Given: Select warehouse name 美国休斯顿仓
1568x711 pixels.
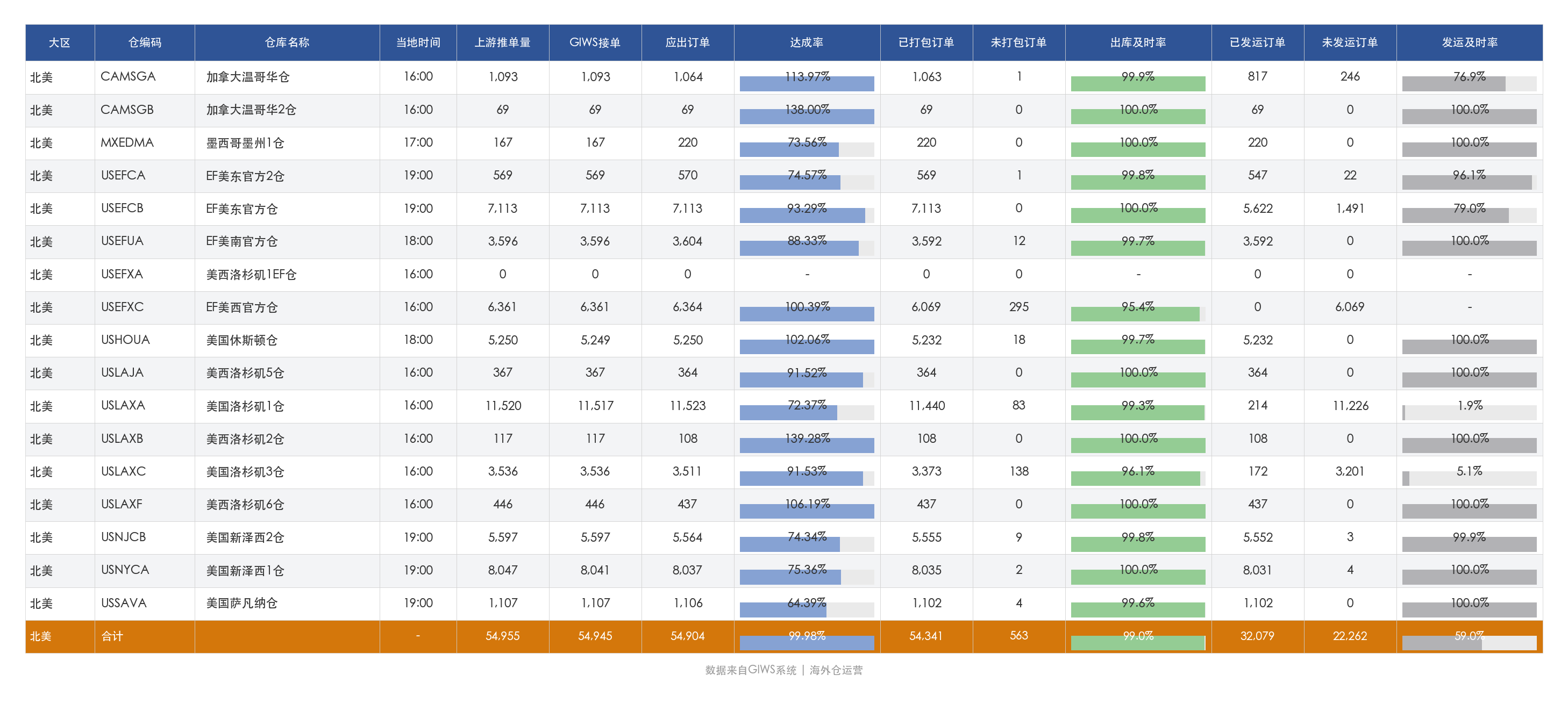Looking at the screenshot, I should pos(241,340).
